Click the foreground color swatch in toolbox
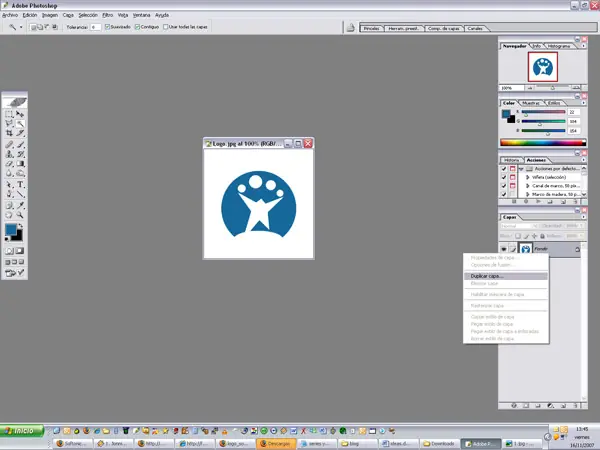The width and height of the screenshot is (600, 450). (11, 229)
